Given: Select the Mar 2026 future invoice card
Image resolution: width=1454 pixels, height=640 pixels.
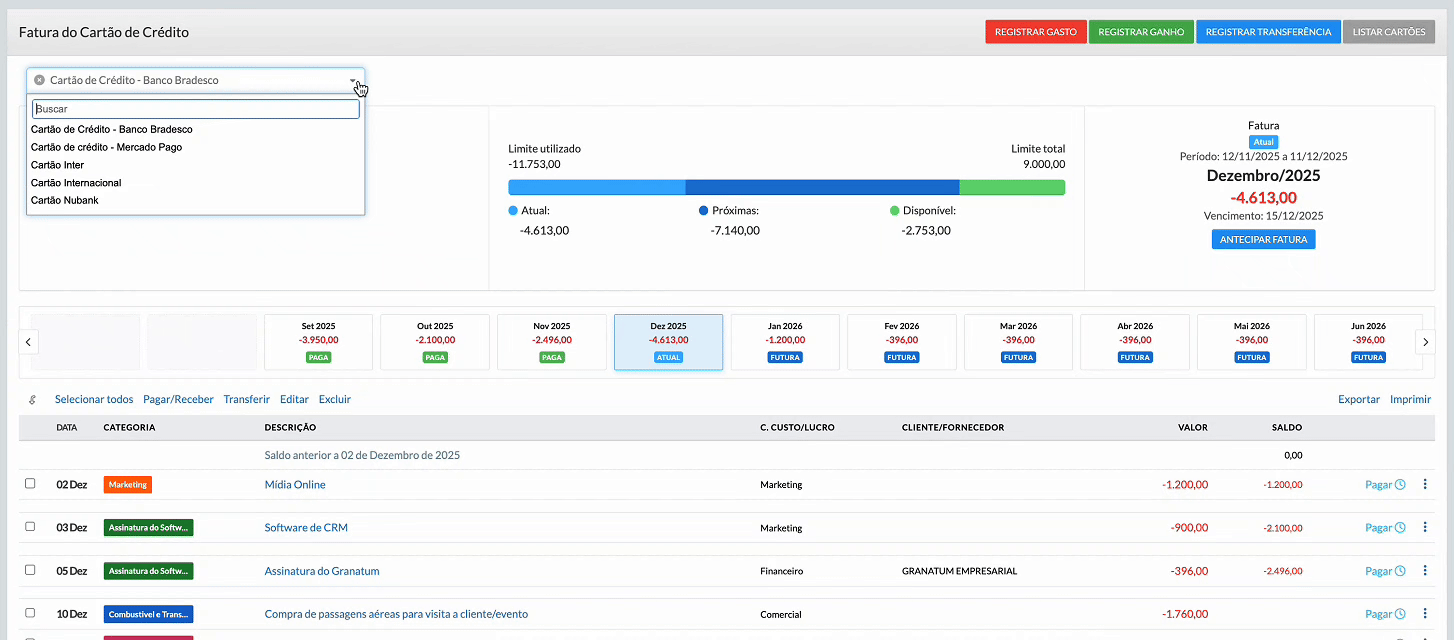Looking at the screenshot, I should click(1018, 342).
